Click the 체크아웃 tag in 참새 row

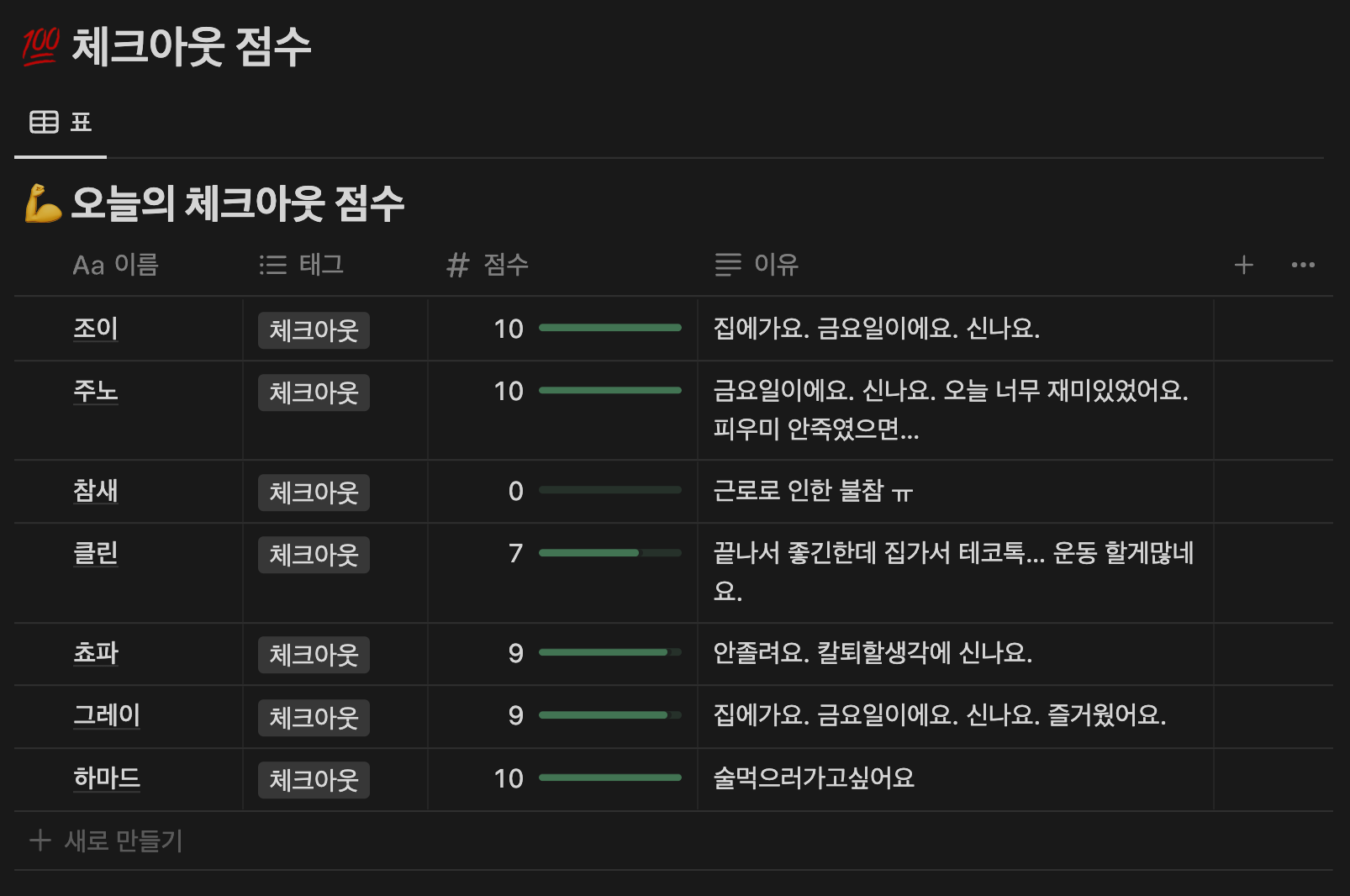tap(314, 493)
